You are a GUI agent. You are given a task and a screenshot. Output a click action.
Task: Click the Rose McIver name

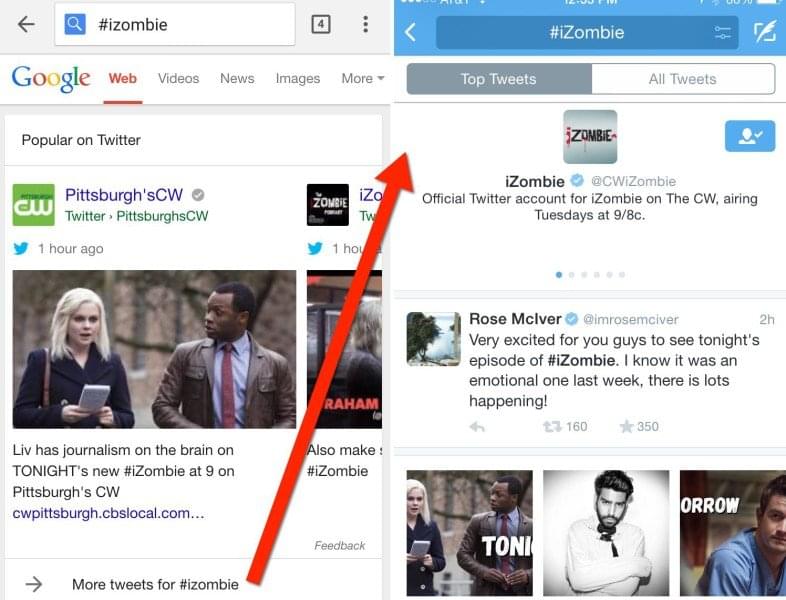tap(515, 319)
